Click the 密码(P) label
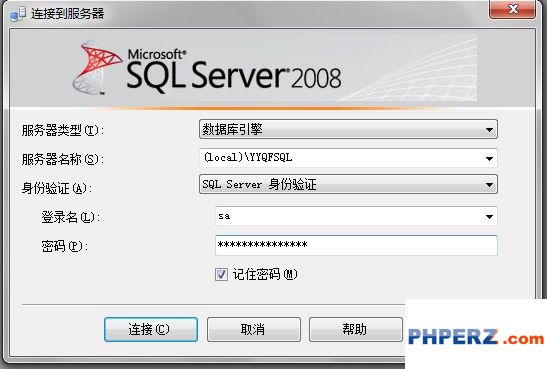Image resolution: width=547 pixels, height=369 pixels. pyautogui.click(x=65, y=246)
